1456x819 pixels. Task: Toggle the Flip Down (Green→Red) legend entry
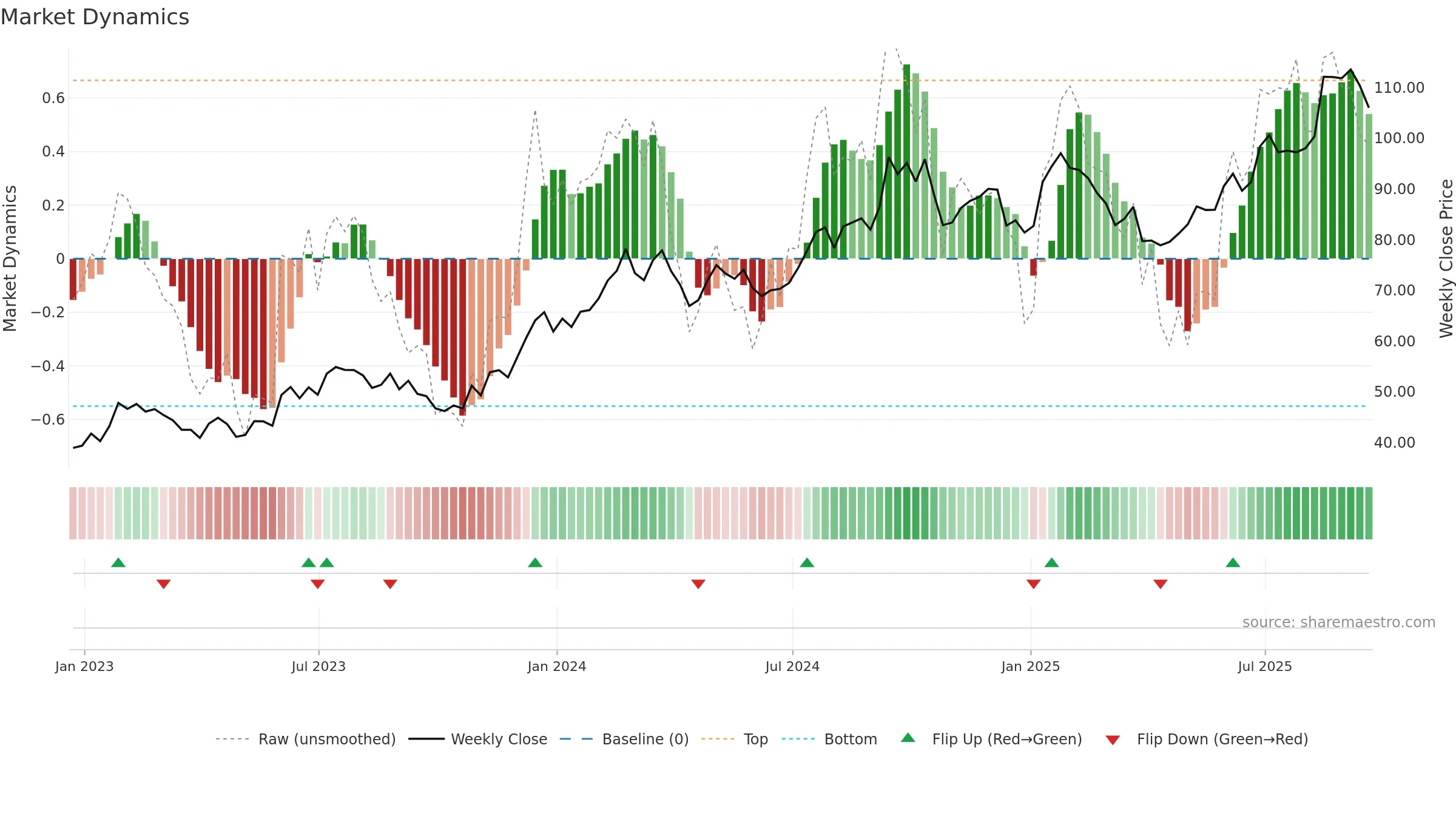(x=1207, y=739)
